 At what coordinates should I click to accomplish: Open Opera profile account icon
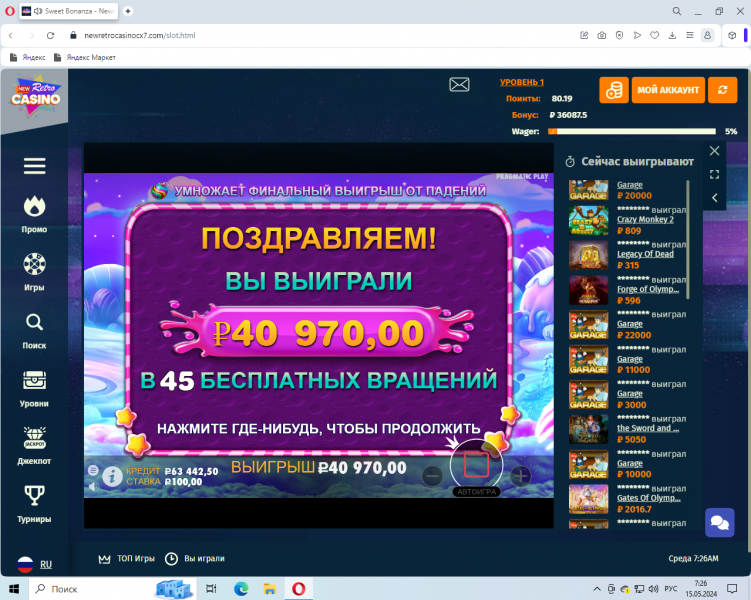click(x=707, y=35)
